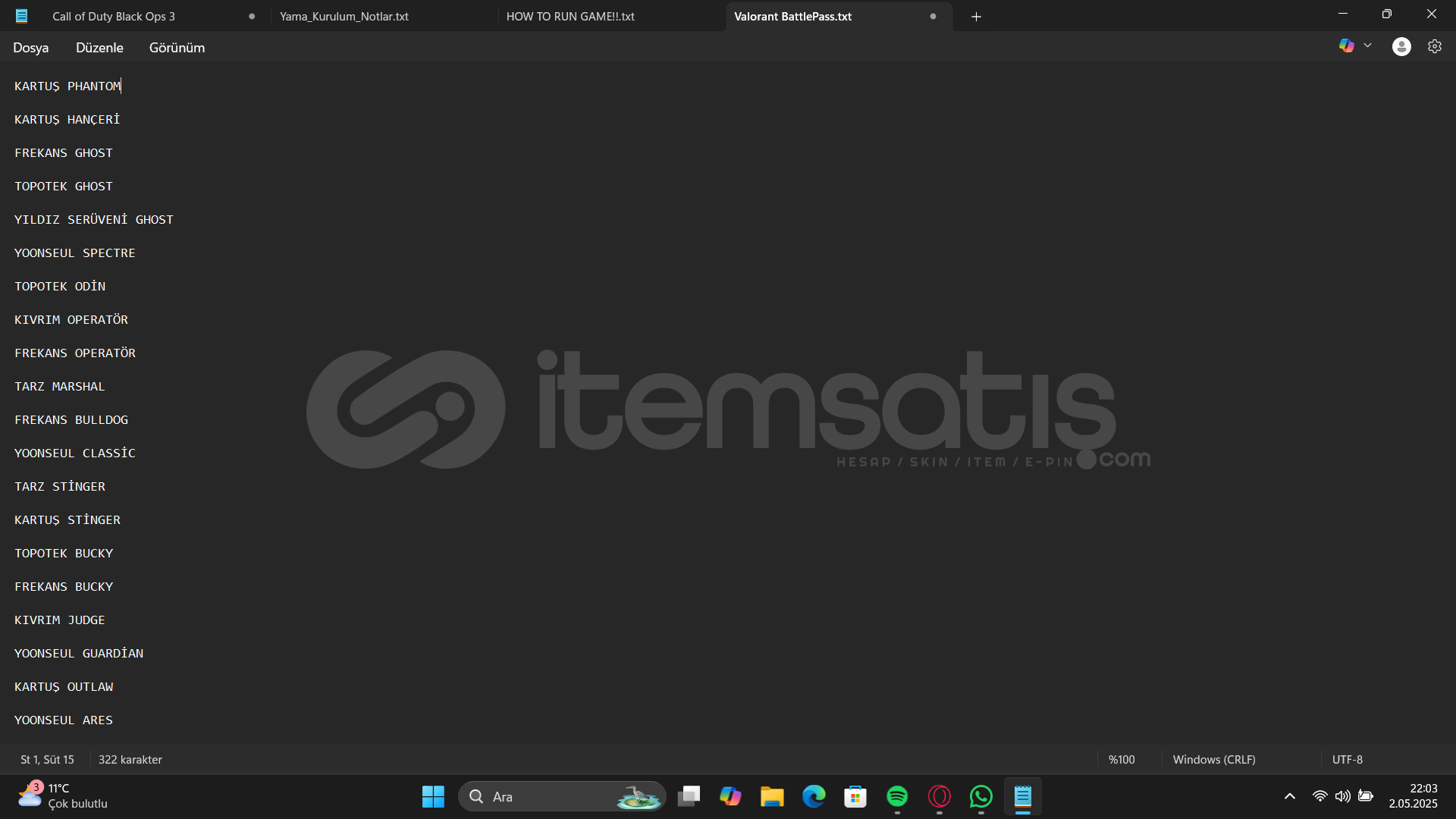Click the line YILDIZ SERÜVENİ GHOST
1456x819 pixels.
(x=94, y=220)
